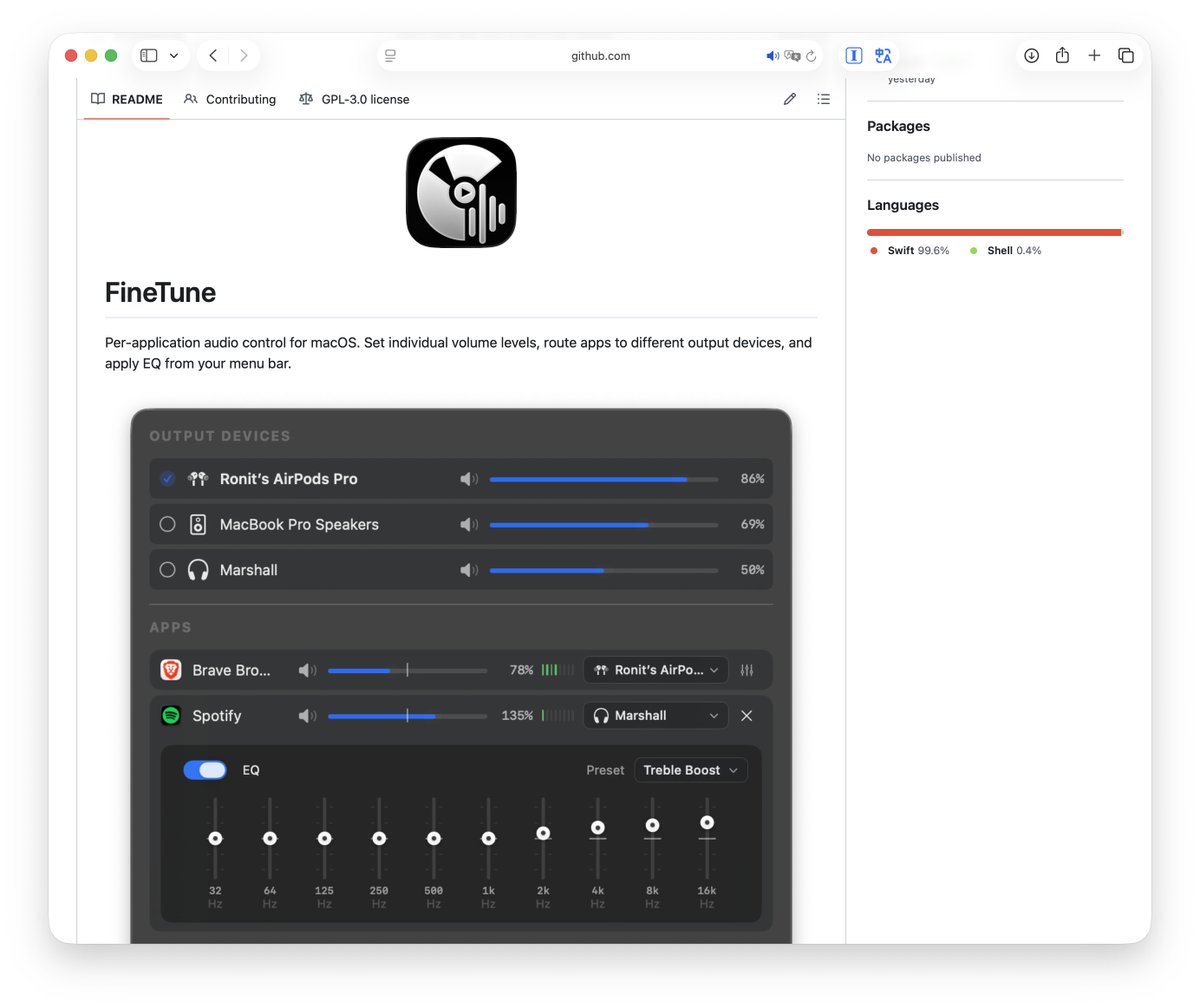
Task: Adjust the Marshall 50% volume slider
Action: click(x=604, y=570)
